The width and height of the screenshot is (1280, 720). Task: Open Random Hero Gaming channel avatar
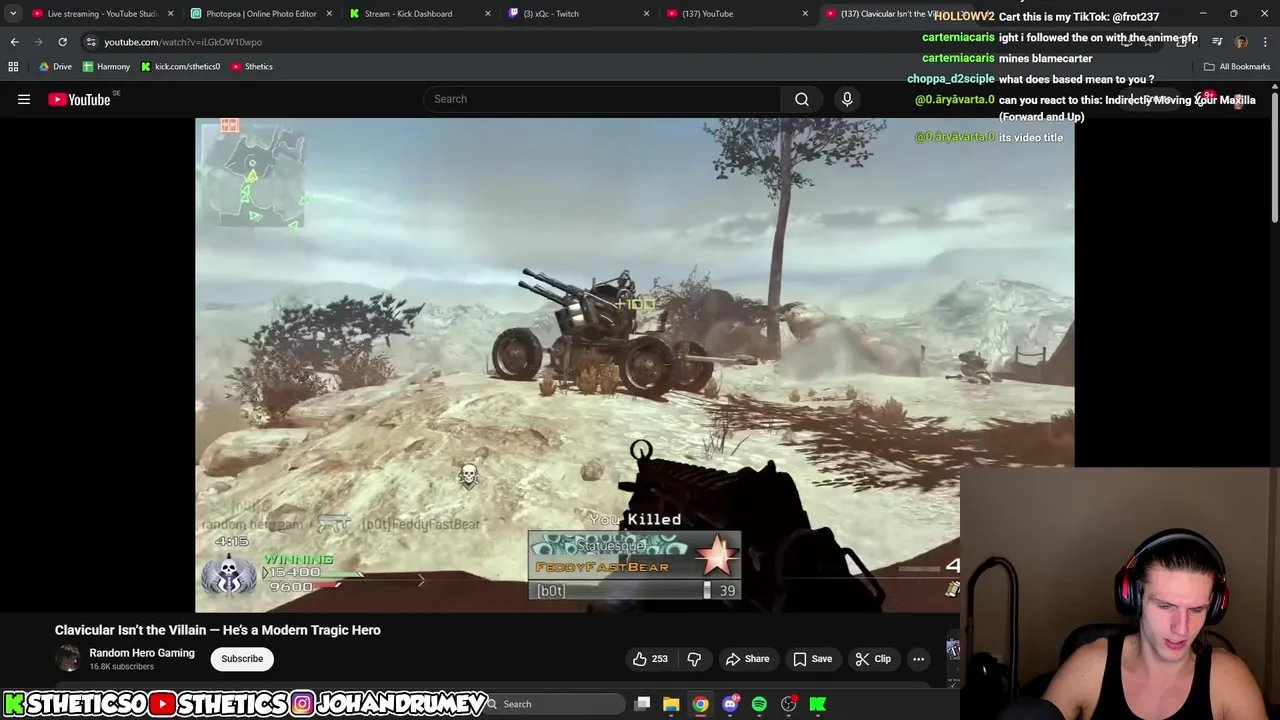coord(68,659)
